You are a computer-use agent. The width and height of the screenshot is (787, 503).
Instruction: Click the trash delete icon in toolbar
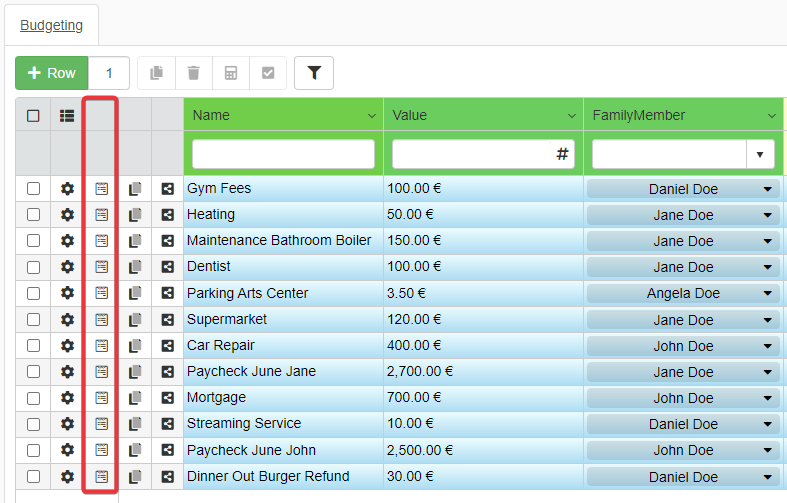pos(194,73)
